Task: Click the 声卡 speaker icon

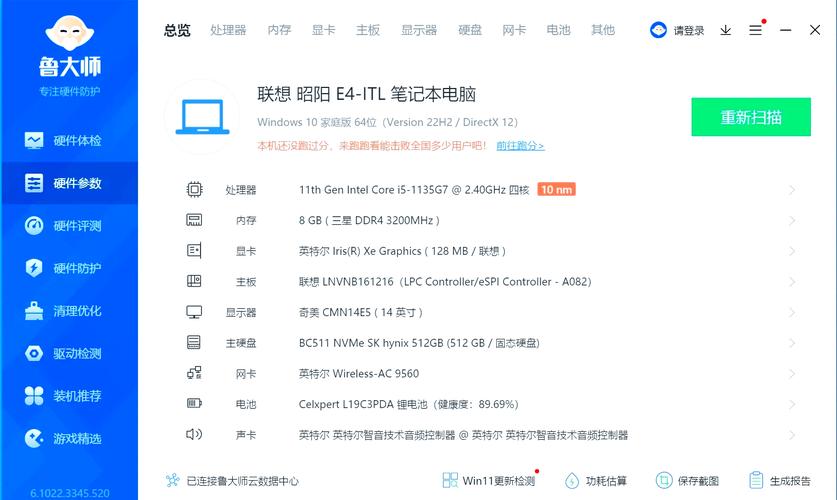Action: 194,434
